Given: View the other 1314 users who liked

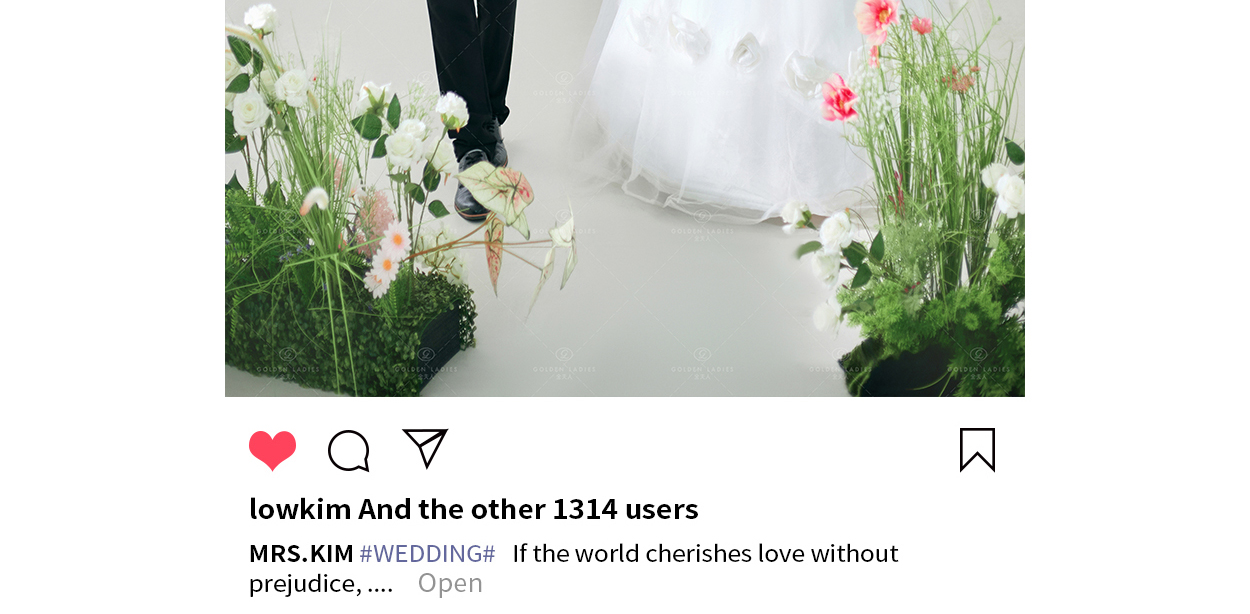Looking at the screenshot, I should pyautogui.click(x=528, y=509).
